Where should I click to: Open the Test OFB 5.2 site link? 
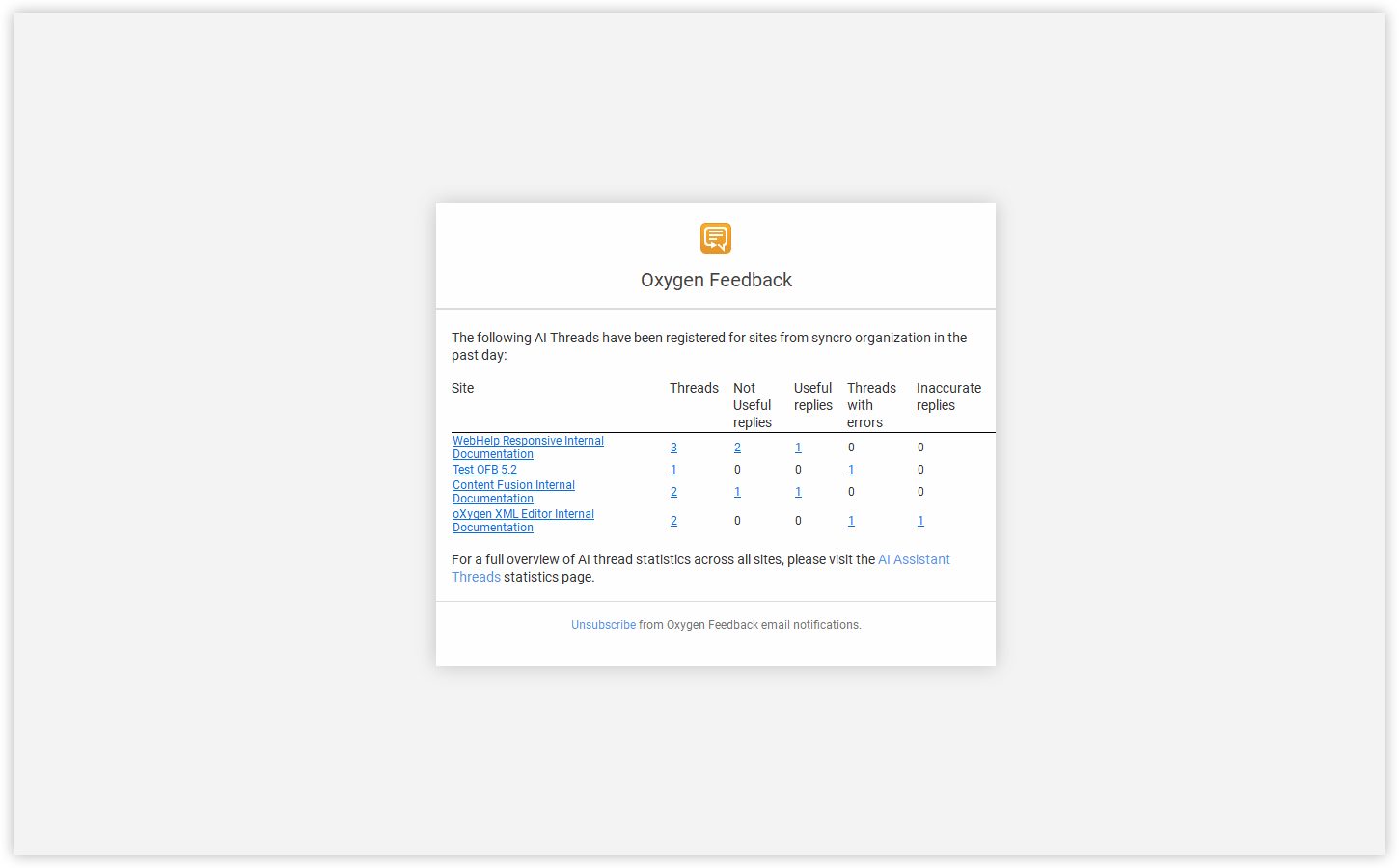(484, 470)
